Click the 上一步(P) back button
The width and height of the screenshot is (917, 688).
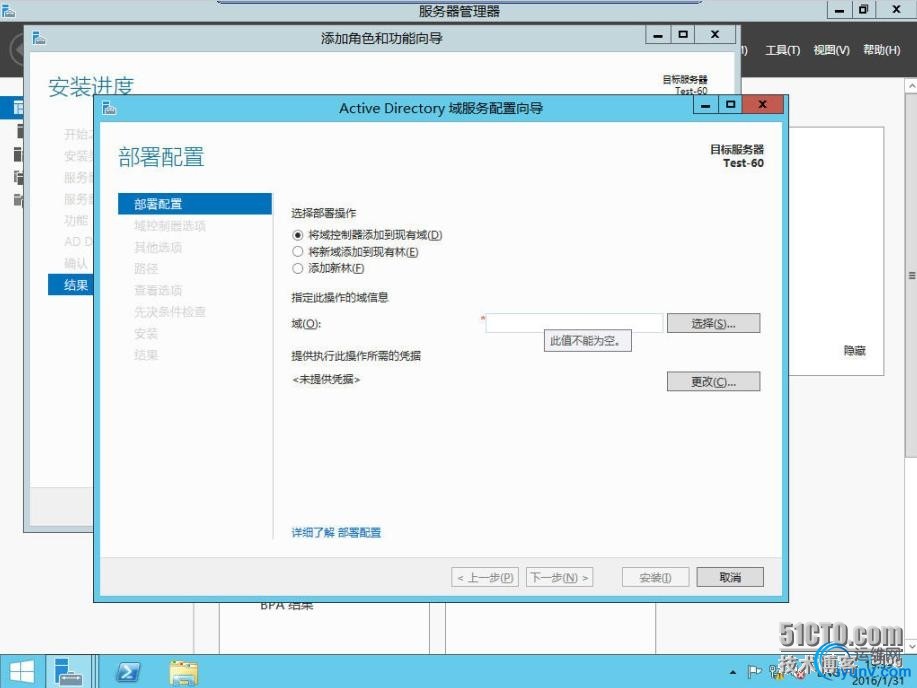click(x=485, y=577)
